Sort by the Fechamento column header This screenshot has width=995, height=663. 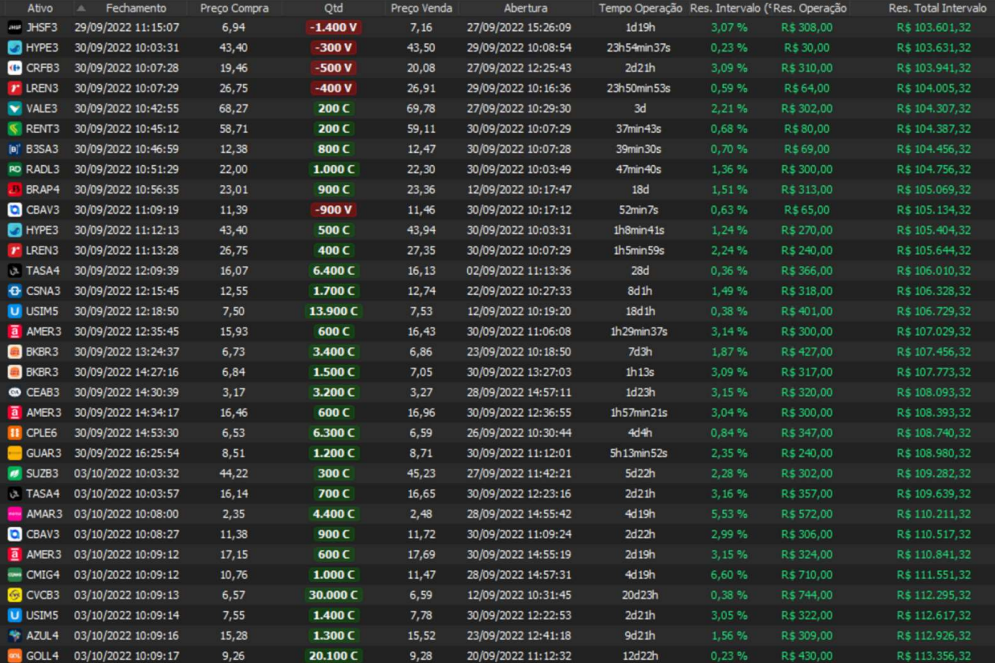pos(136,8)
